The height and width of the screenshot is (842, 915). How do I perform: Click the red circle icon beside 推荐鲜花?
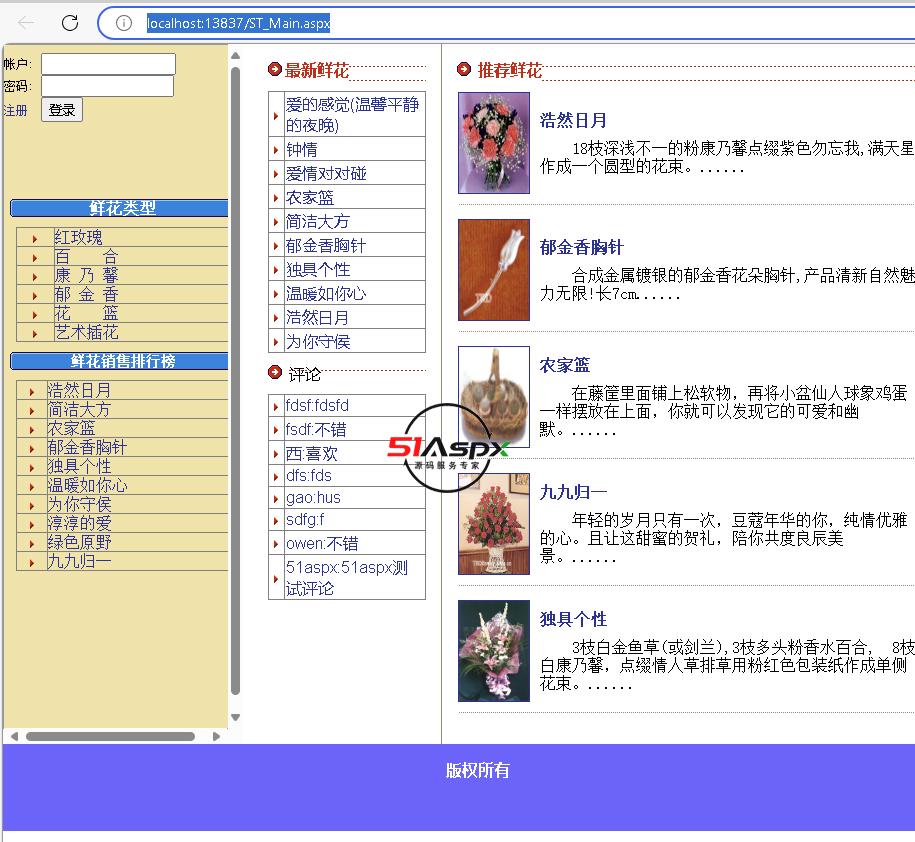pyautogui.click(x=464, y=69)
